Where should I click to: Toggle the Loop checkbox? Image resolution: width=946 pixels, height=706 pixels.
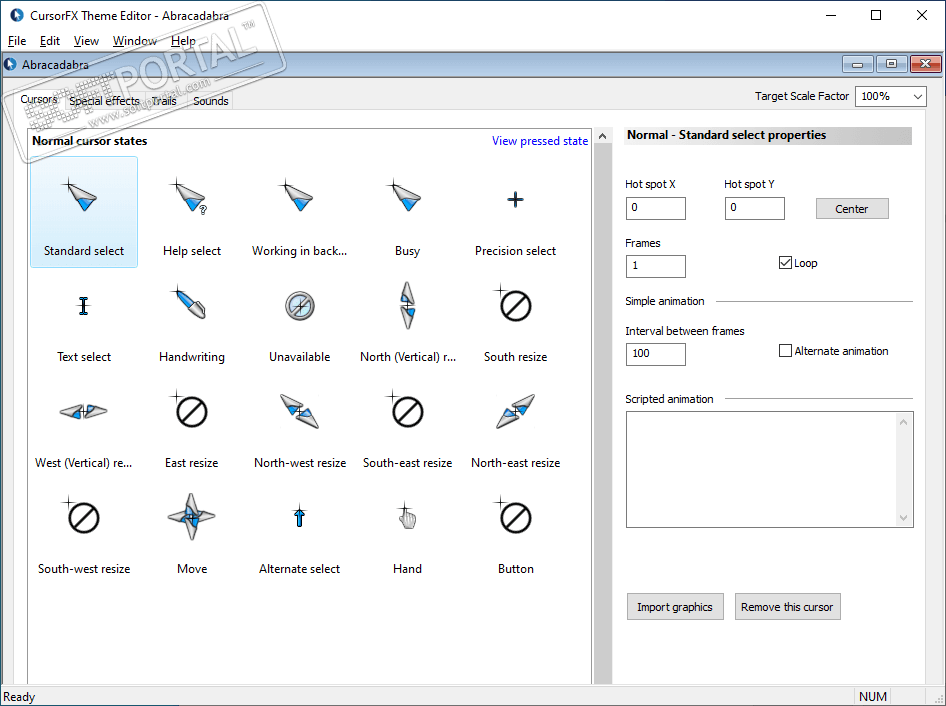click(798, 262)
